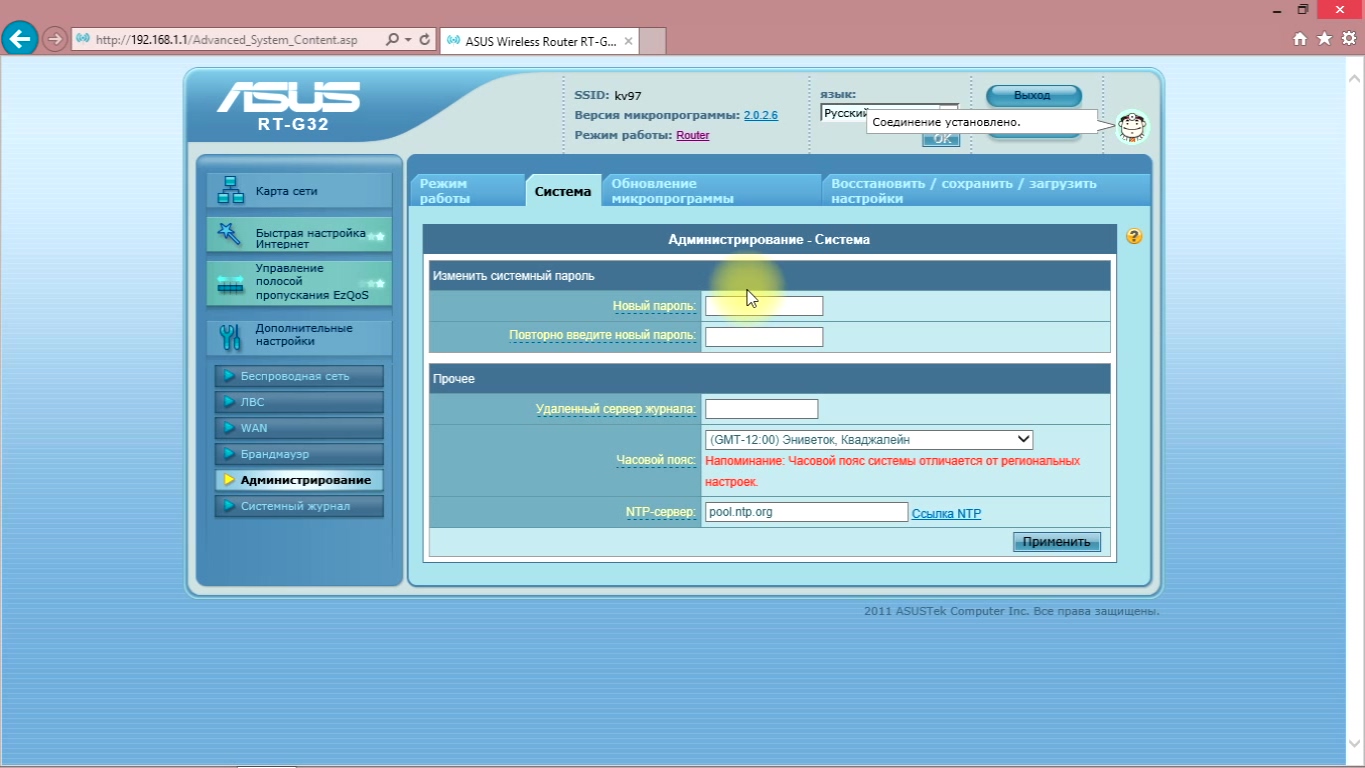Select the Система tab
Viewport: 1365px width, 768px height.
coord(563,191)
